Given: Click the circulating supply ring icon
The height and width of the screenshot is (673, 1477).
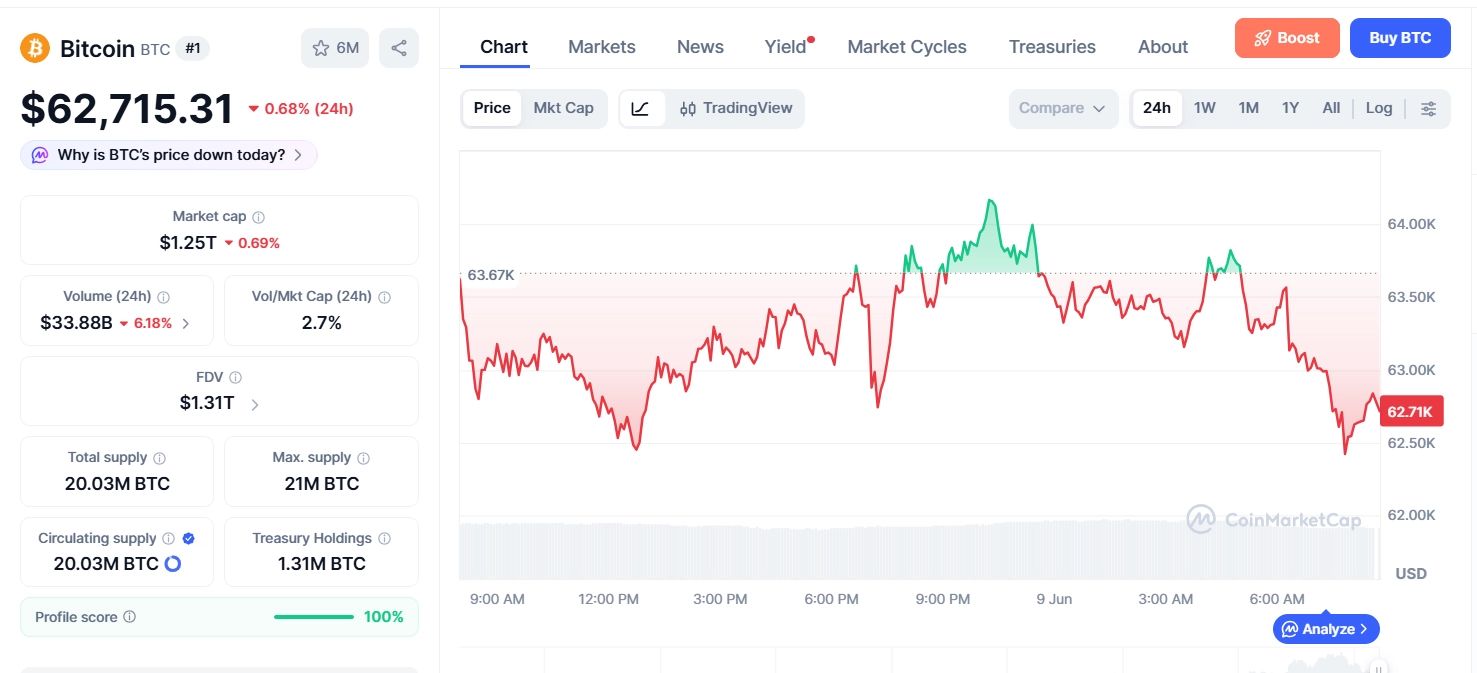Looking at the screenshot, I should click(x=173, y=564).
